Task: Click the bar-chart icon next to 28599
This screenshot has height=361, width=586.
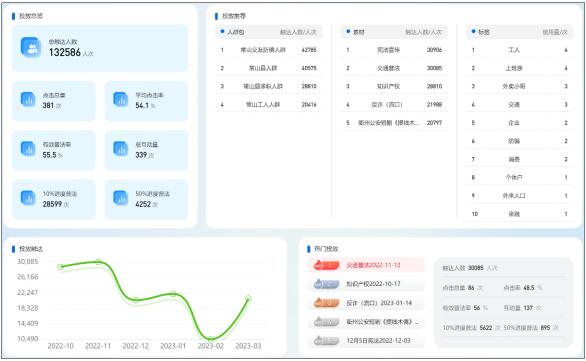Action: tap(28, 198)
